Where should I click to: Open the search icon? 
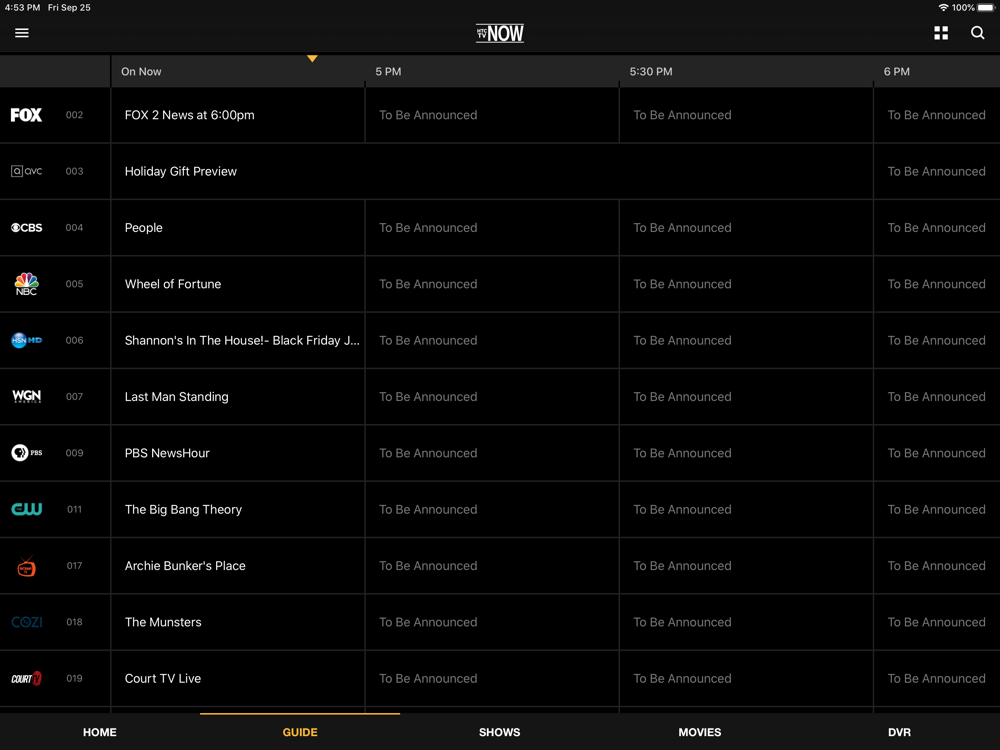977,33
